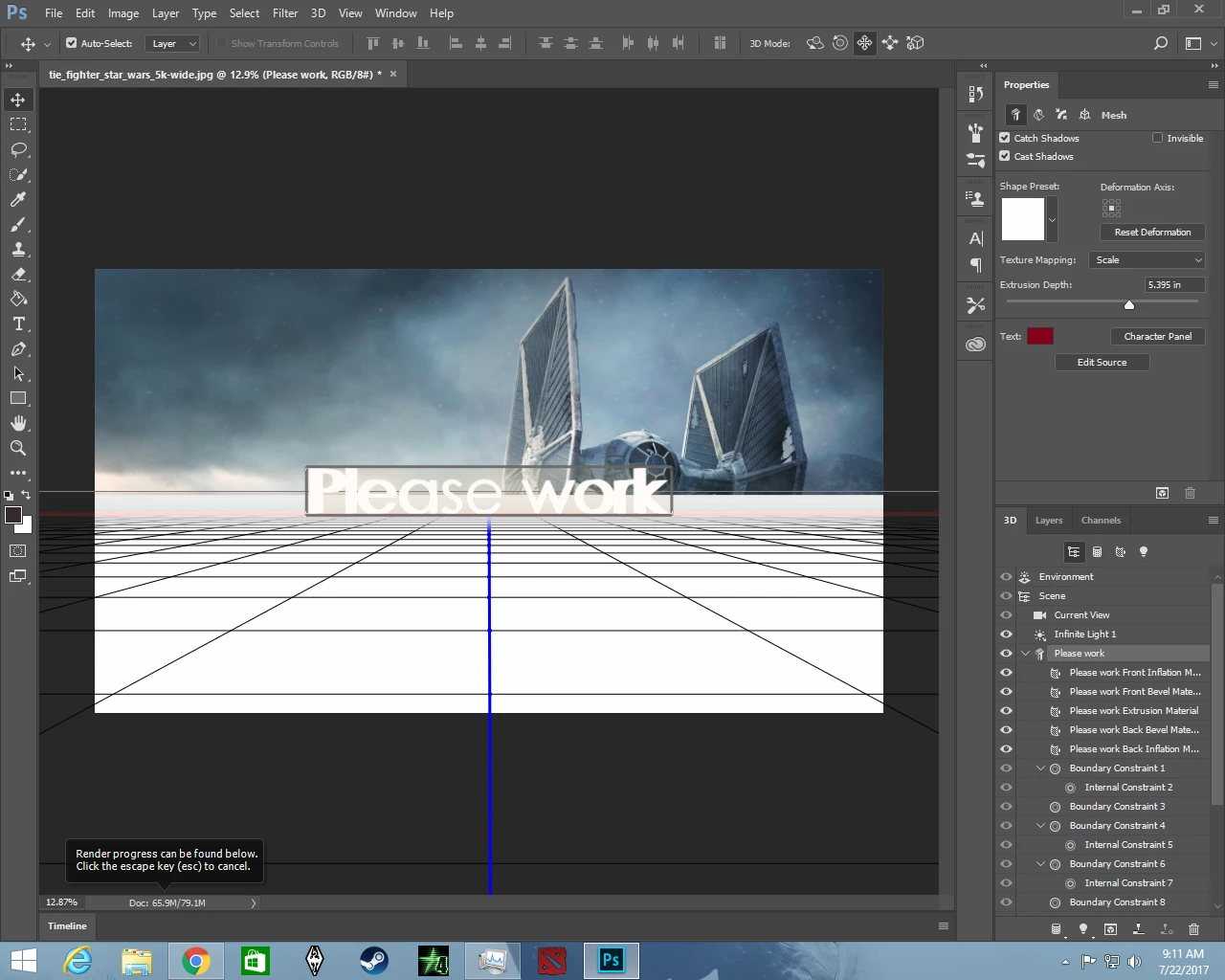Click the Orbit 3D camera mode icon
Image resolution: width=1225 pixels, height=980 pixels.
click(x=815, y=43)
